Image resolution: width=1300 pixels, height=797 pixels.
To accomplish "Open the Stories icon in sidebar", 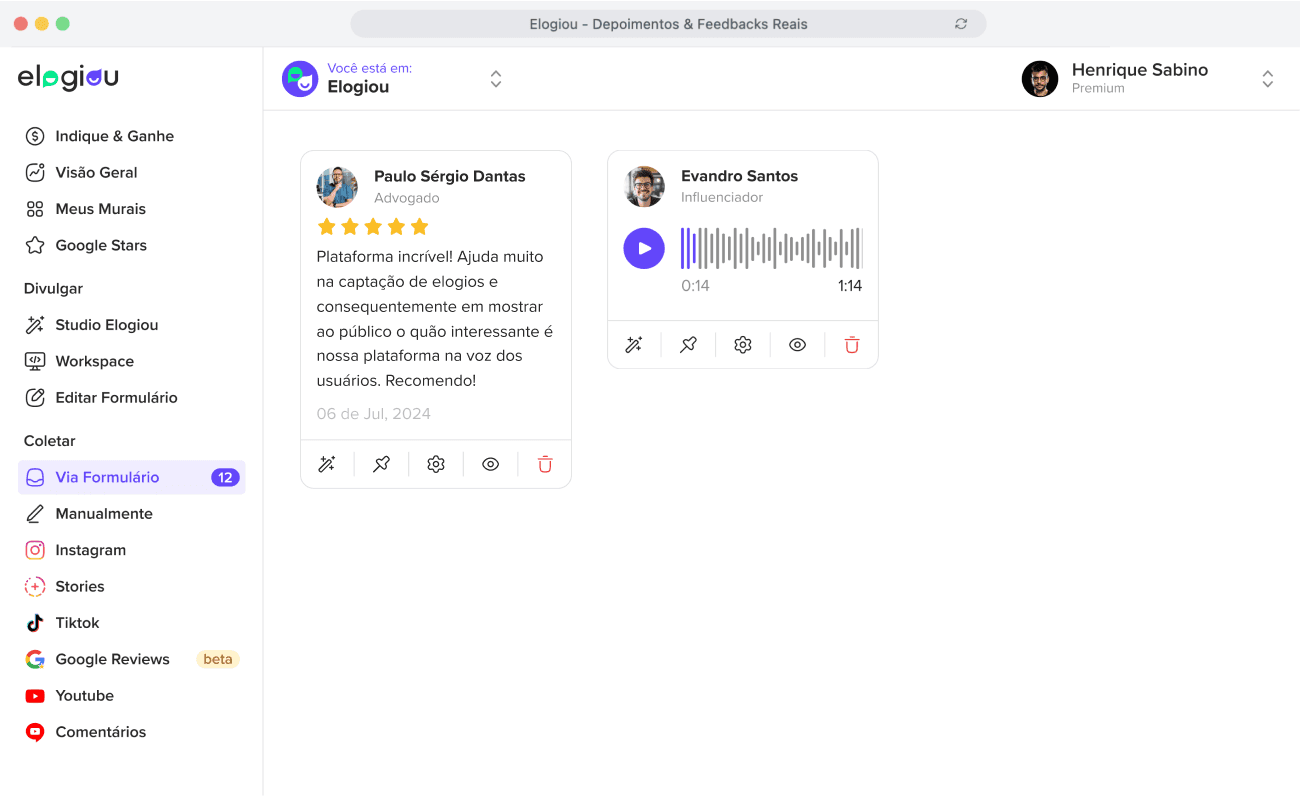I will [x=35, y=587].
